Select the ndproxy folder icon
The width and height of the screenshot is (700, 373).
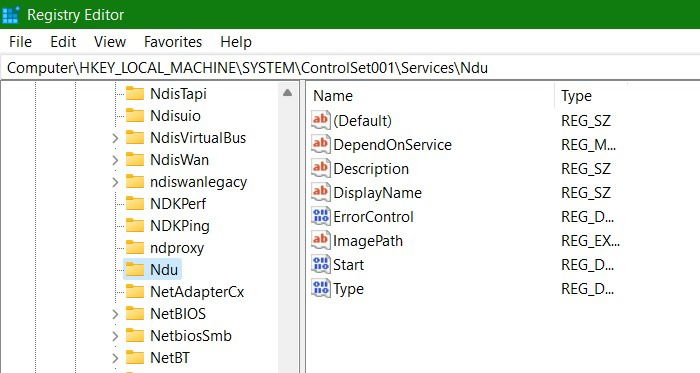(x=135, y=247)
